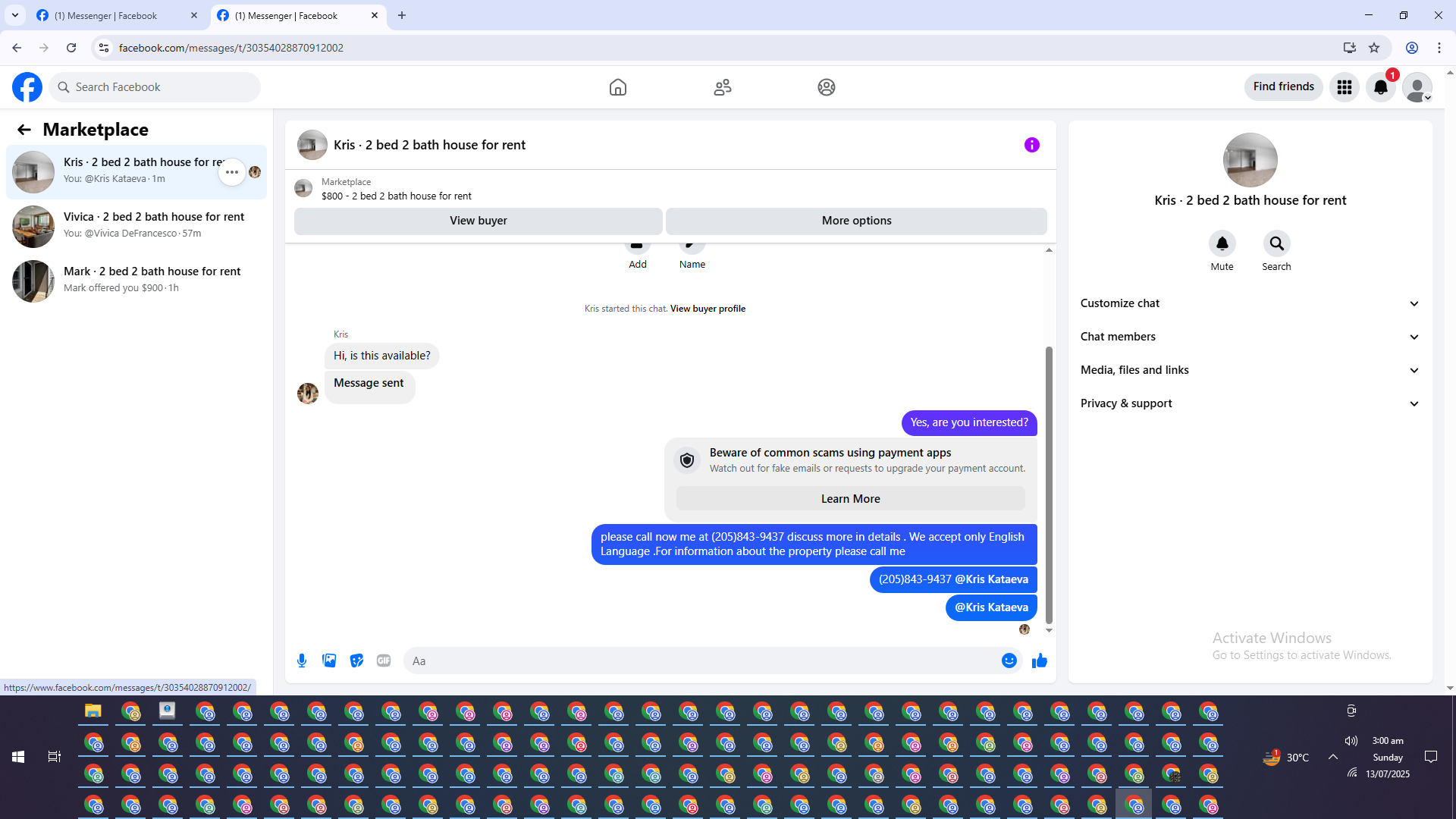
Task: Open the Facebook menu grid icon
Action: click(1344, 87)
